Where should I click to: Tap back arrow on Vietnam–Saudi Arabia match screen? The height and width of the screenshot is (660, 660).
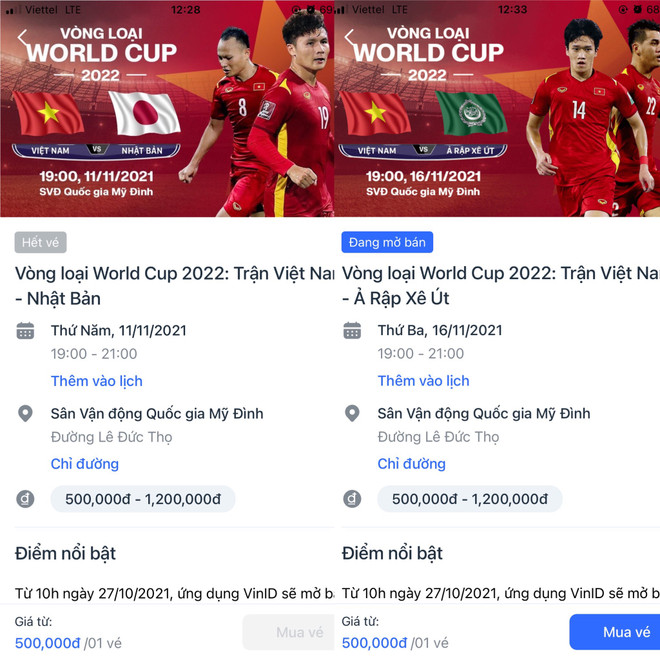coord(350,38)
